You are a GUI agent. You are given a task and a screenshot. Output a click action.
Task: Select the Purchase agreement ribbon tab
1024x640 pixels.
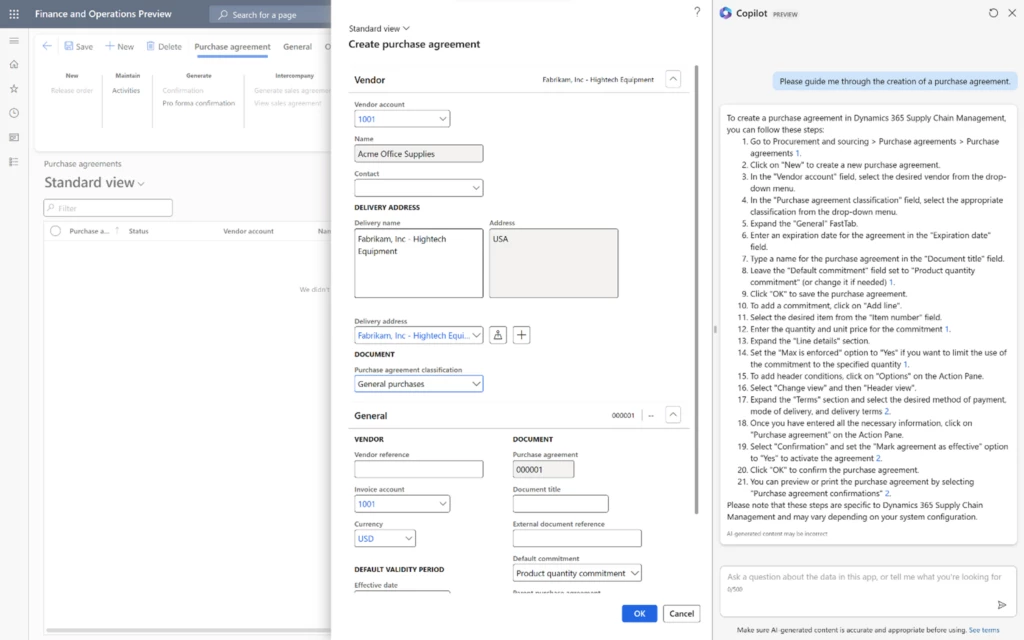click(x=232, y=46)
